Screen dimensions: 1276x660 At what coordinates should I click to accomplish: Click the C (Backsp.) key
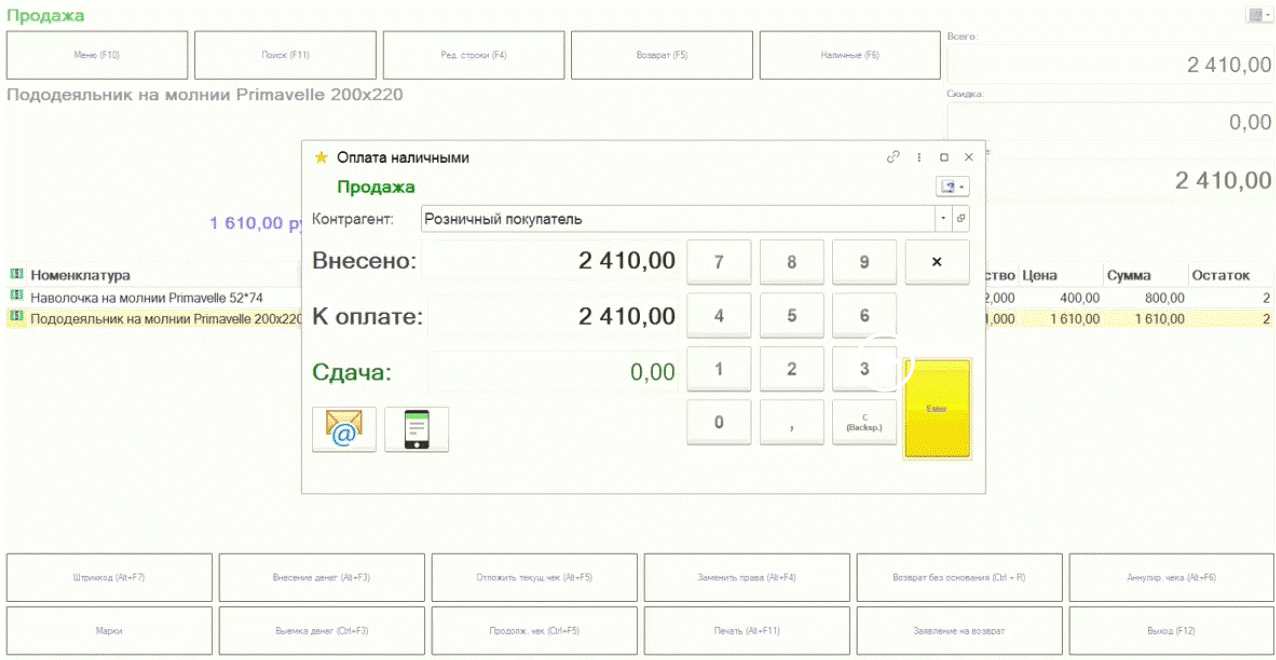[x=865, y=422]
